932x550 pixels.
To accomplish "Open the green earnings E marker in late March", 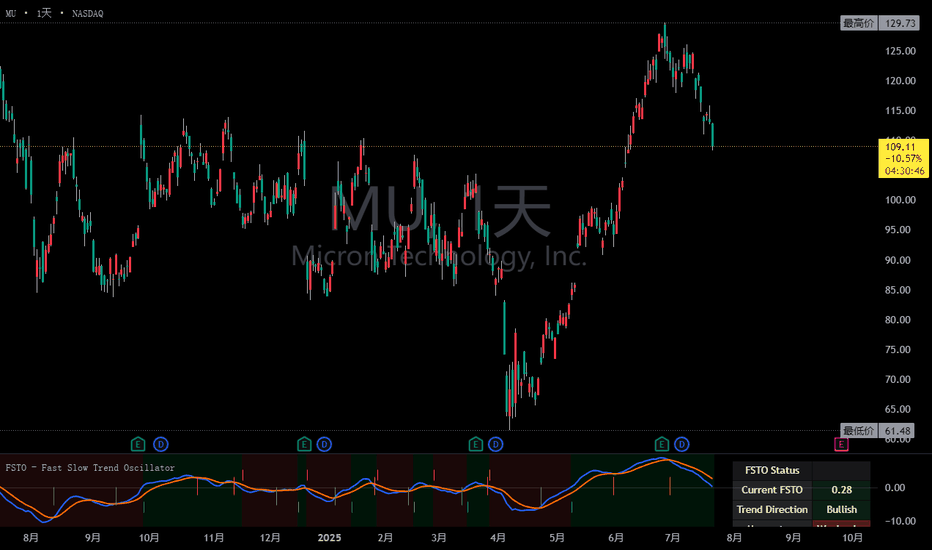I will point(476,444).
